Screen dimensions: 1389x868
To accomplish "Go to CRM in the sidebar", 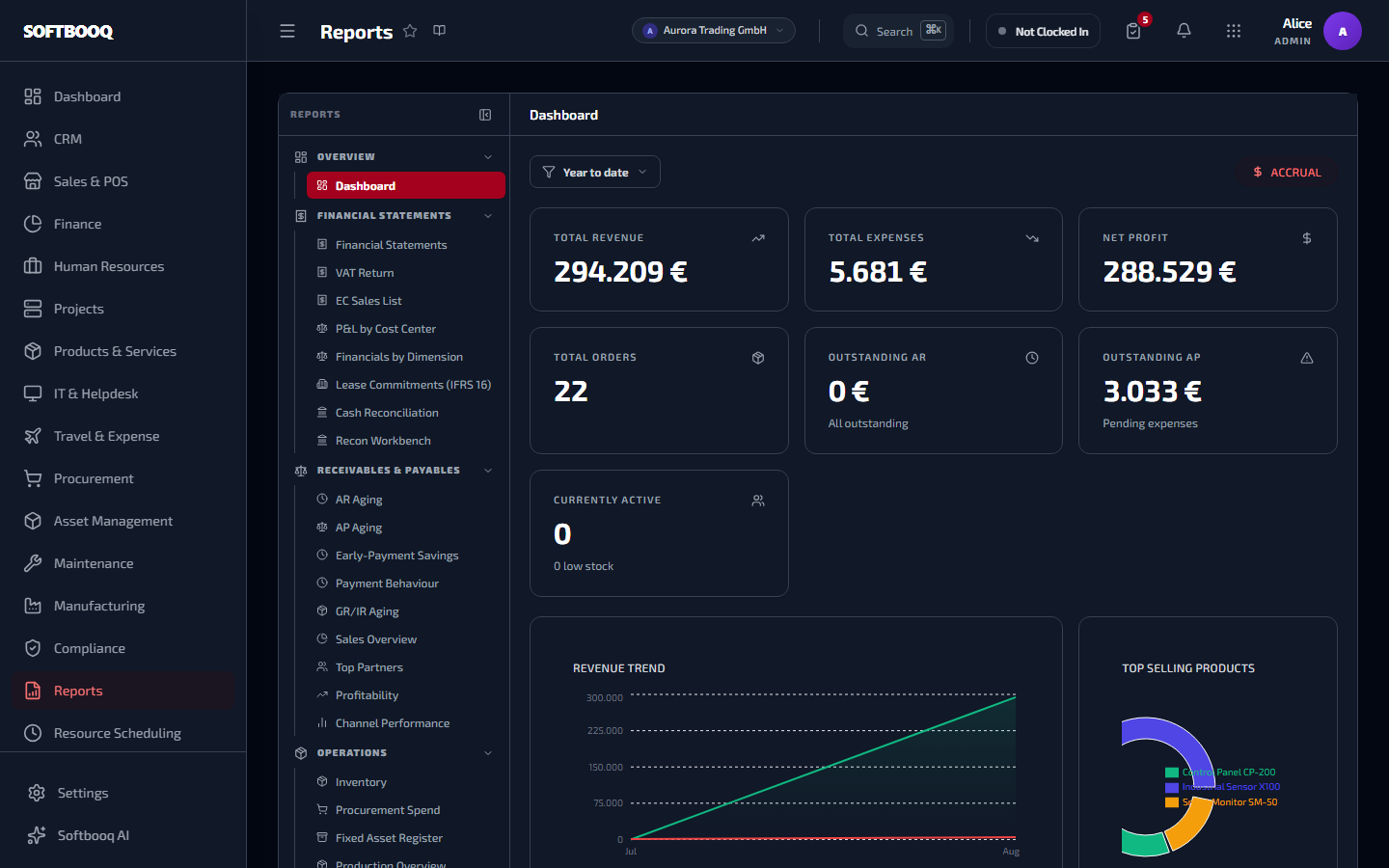I will (123, 139).
